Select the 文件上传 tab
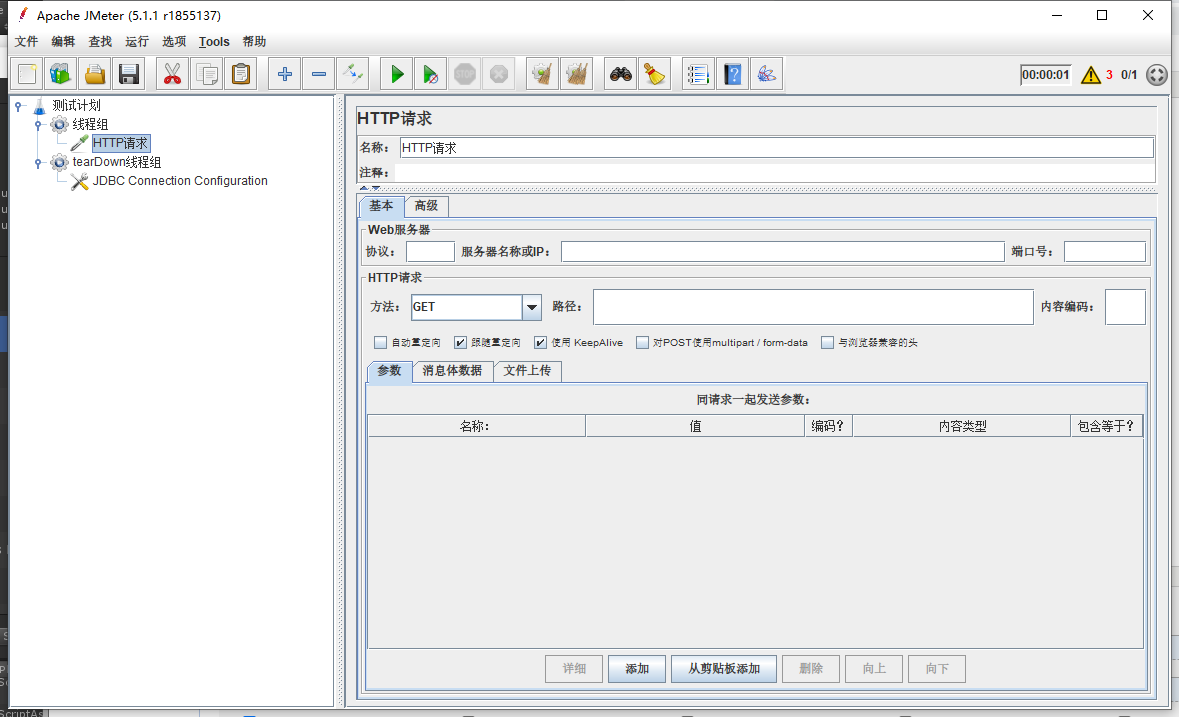This screenshot has width=1179, height=717. 527,371
